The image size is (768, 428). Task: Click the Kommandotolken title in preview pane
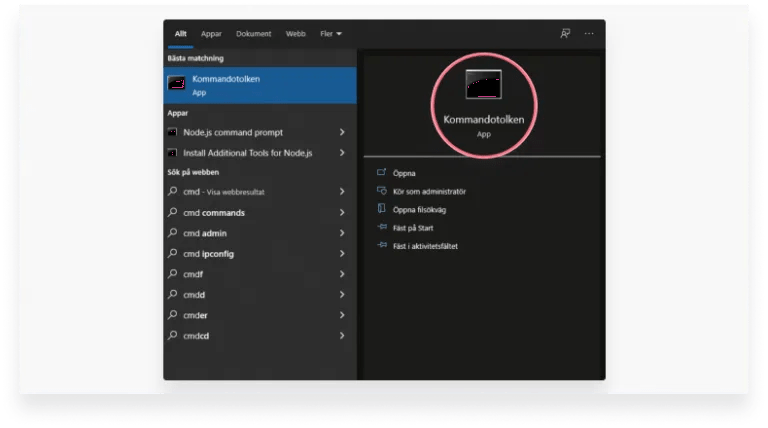point(483,119)
